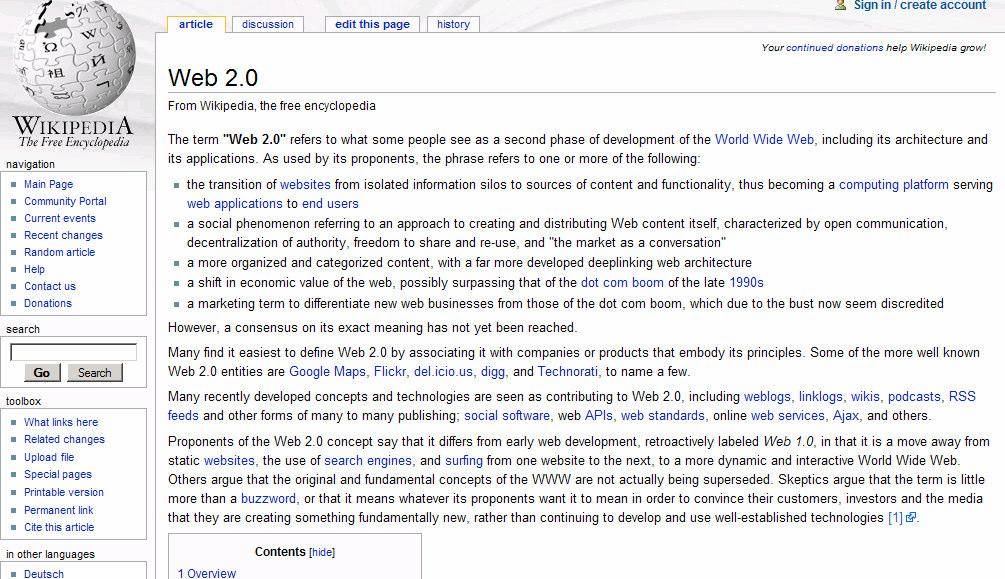
Task: Open Donations link in sidebar
Action: (x=48, y=303)
